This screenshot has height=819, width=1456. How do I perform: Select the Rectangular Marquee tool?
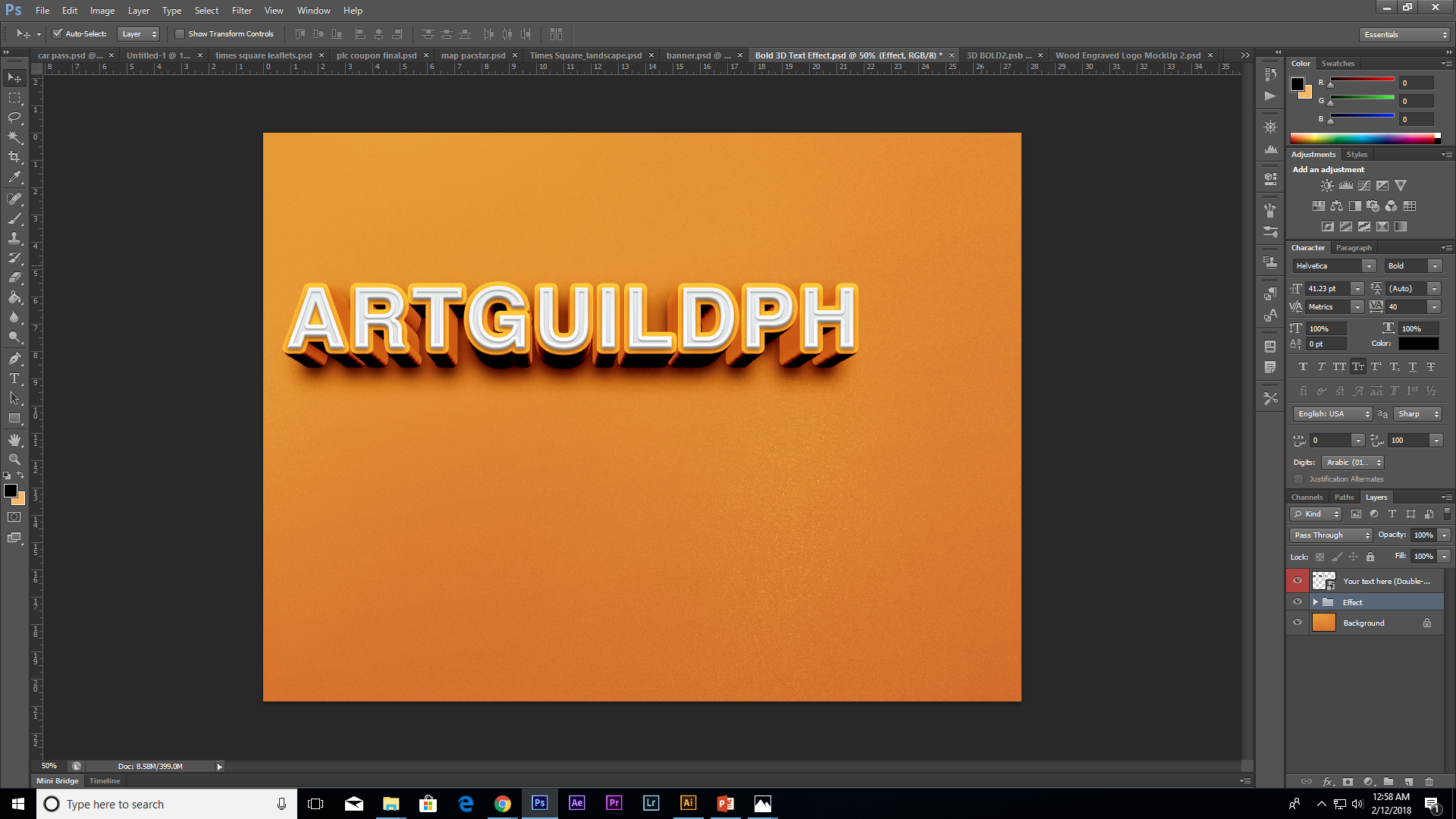tap(14, 98)
